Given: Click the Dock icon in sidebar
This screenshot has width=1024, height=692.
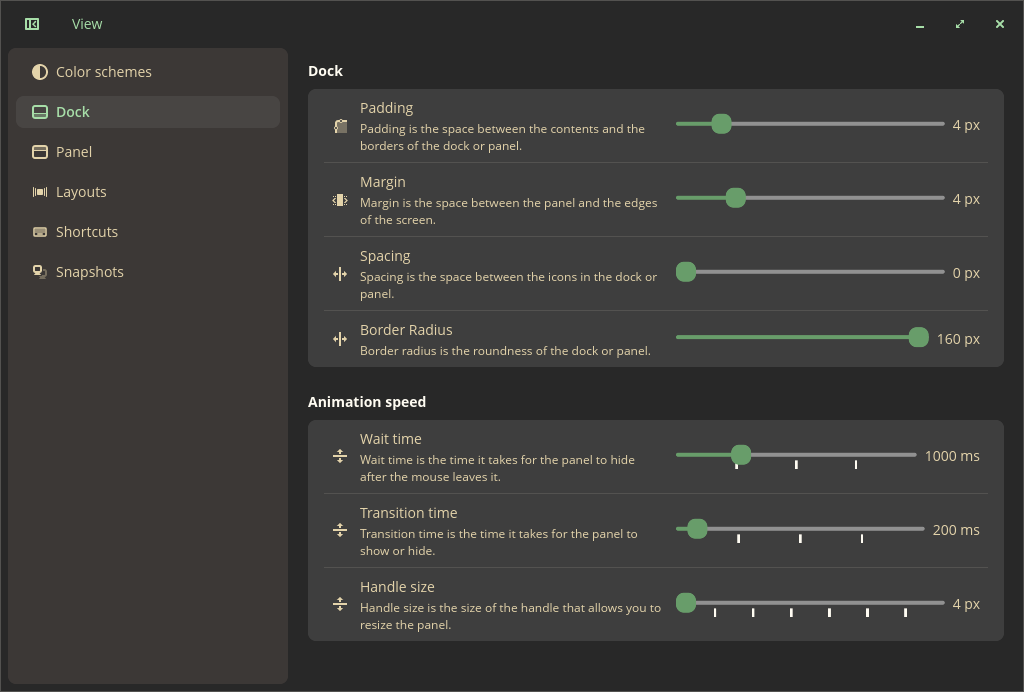Looking at the screenshot, I should (x=40, y=112).
